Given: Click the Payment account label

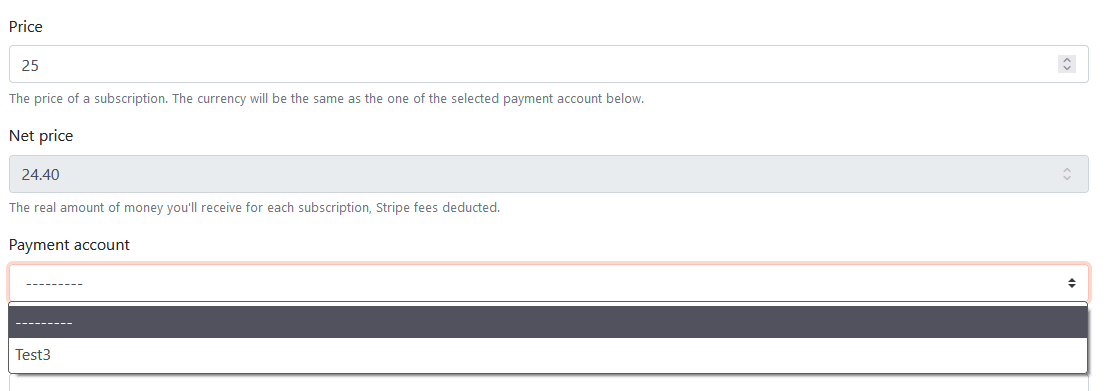Looking at the screenshot, I should 69,245.
